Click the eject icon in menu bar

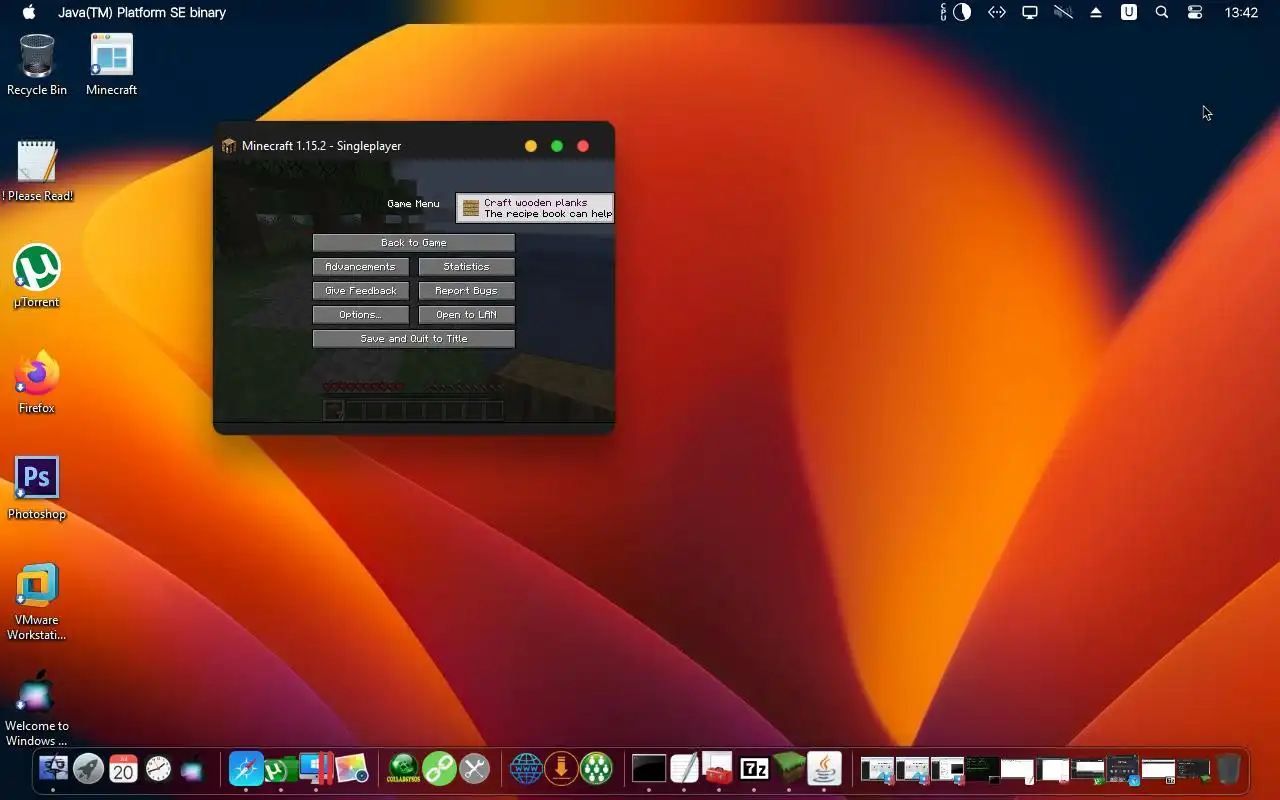coord(1096,12)
